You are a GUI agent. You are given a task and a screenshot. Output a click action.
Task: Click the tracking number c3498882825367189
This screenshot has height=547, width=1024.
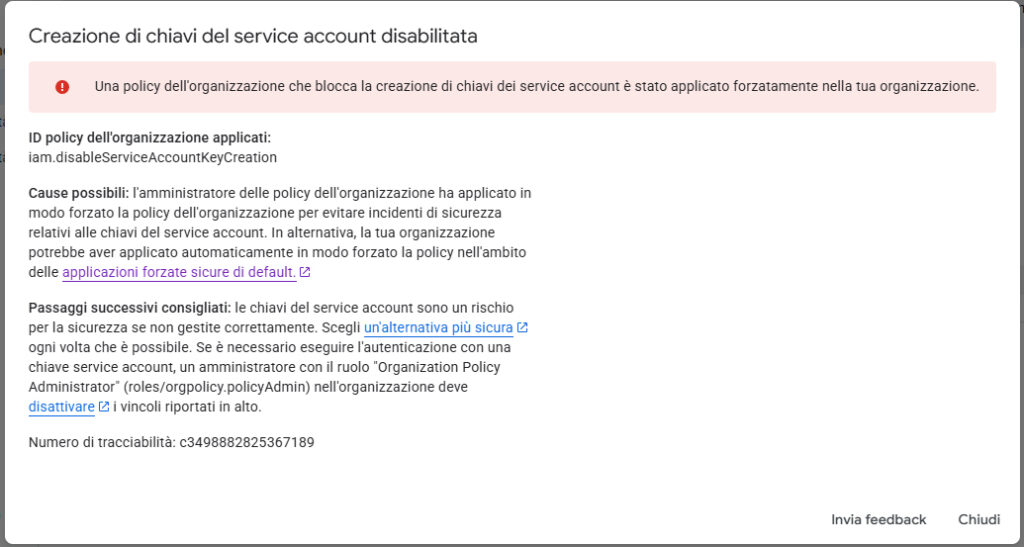tap(247, 441)
